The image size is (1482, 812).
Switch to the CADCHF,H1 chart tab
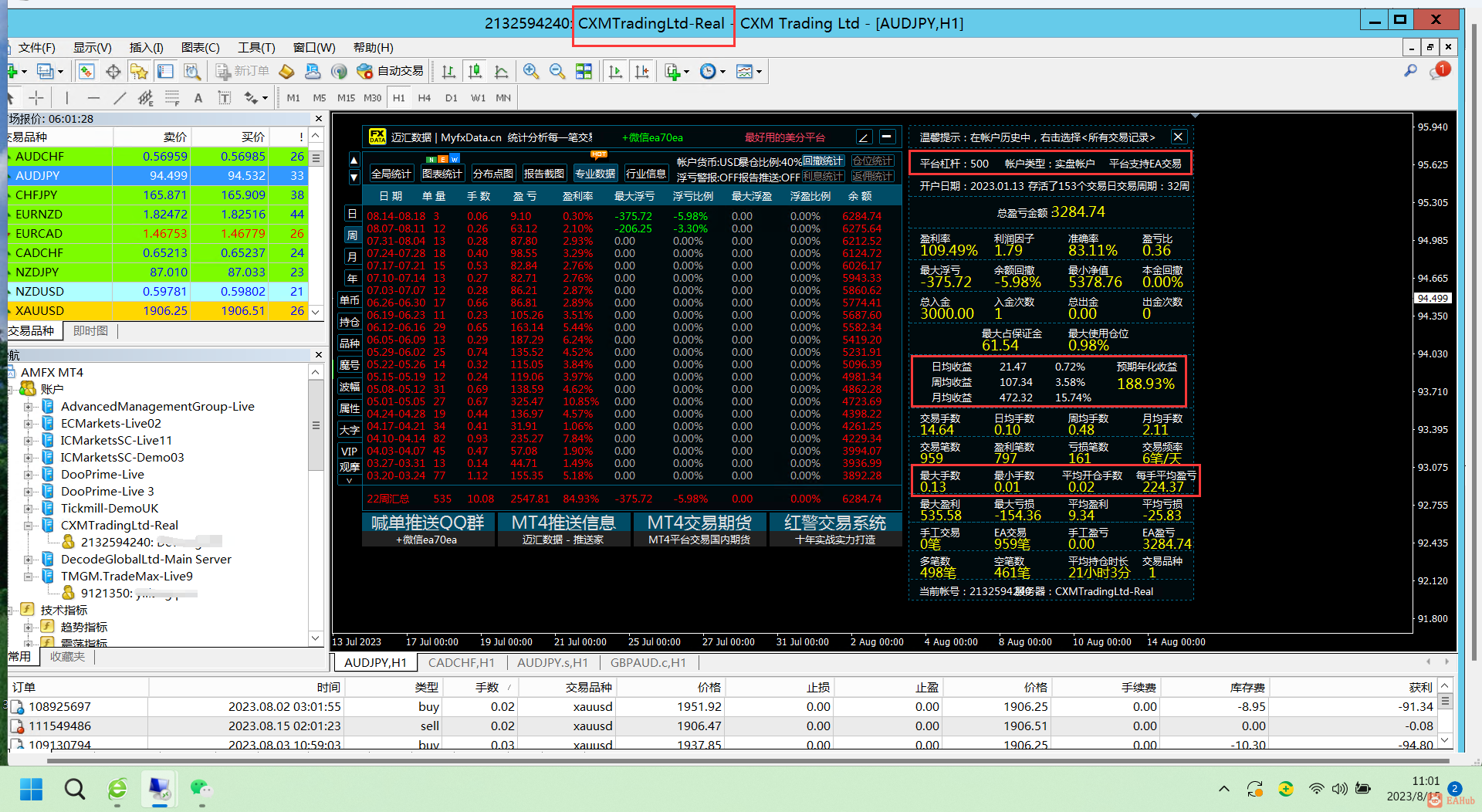point(461,662)
